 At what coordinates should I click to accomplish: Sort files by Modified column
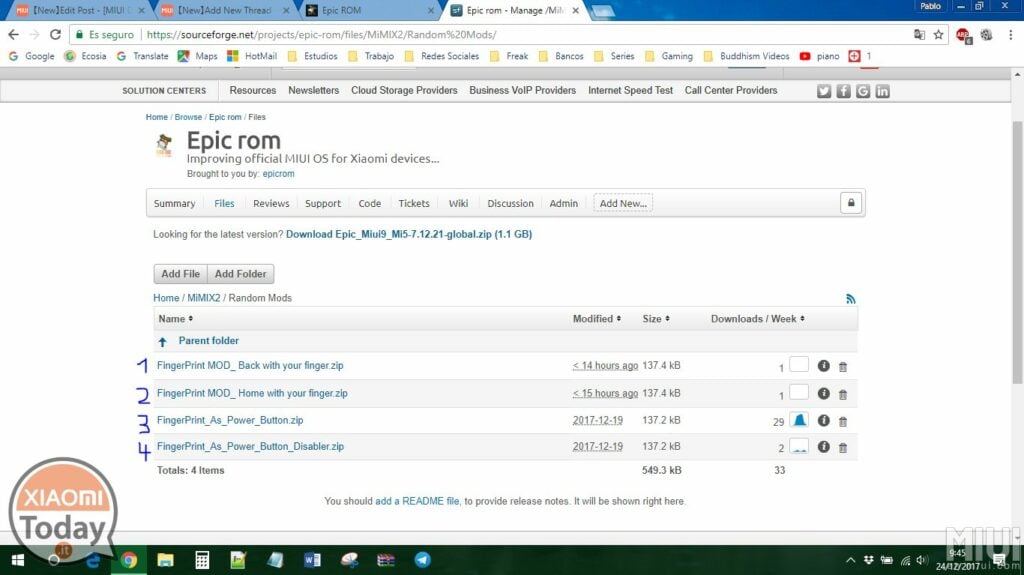coord(597,319)
